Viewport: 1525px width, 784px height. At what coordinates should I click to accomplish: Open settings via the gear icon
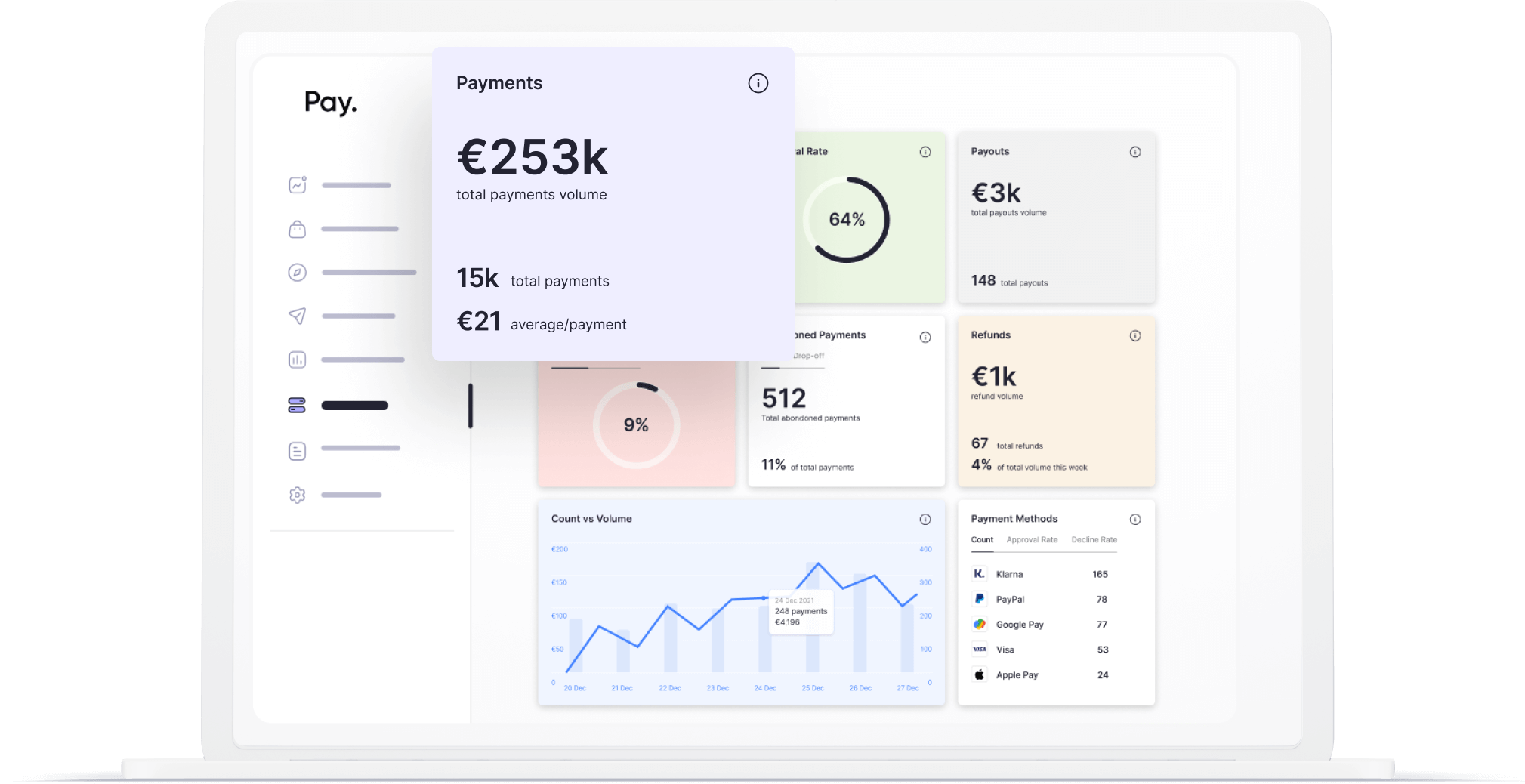(297, 494)
